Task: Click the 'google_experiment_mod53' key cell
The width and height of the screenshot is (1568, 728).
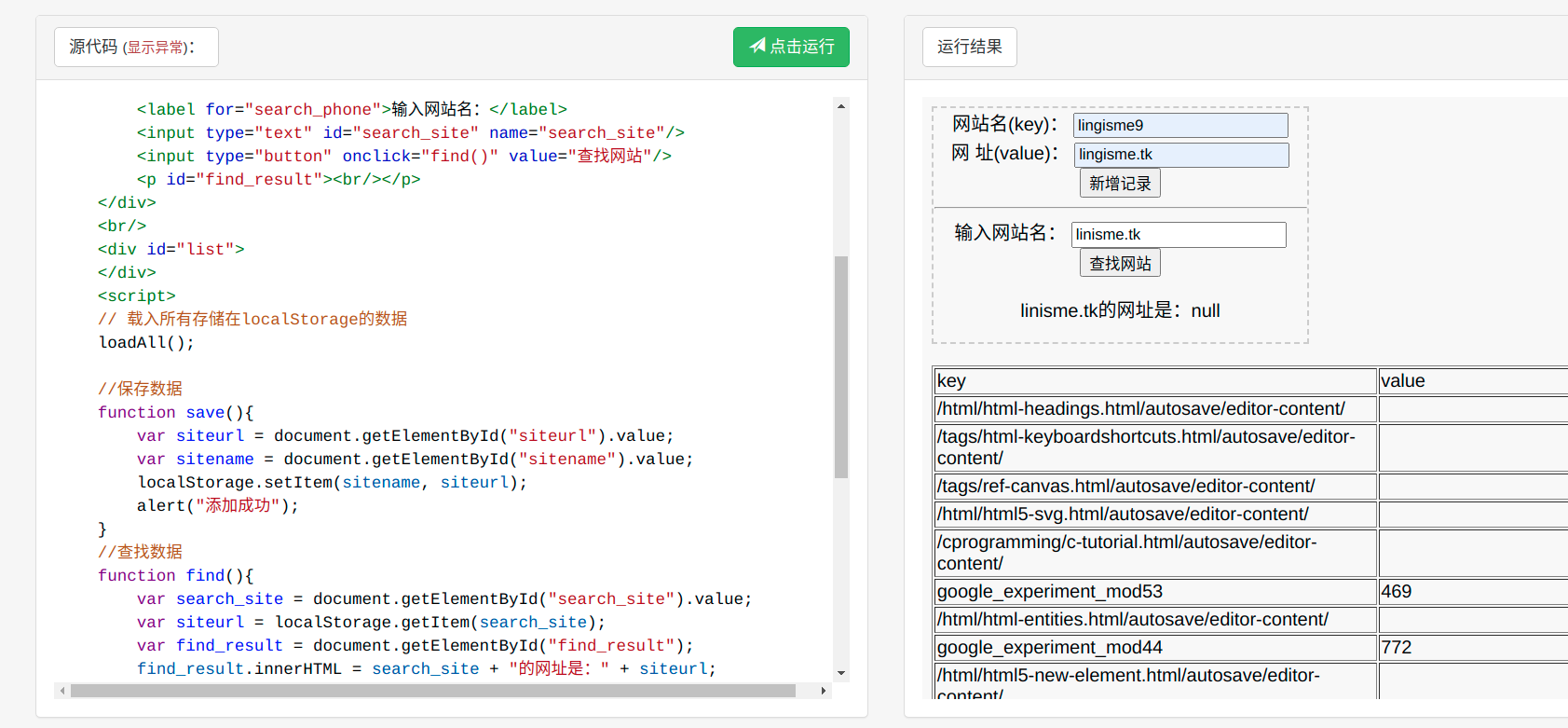Action: 1155,591
